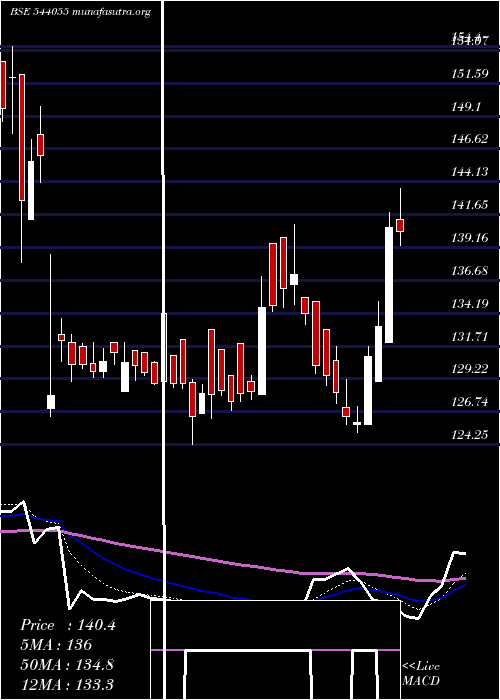
Task: Select the 134.19 price axis label
Action: pyautogui.click(x=470, y=304)
